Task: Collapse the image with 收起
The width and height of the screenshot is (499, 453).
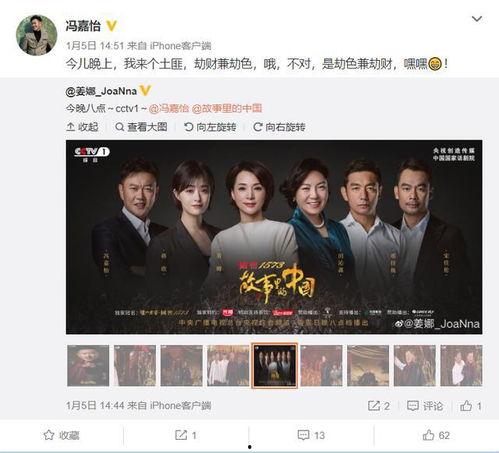Action: (x=82, y=127)
